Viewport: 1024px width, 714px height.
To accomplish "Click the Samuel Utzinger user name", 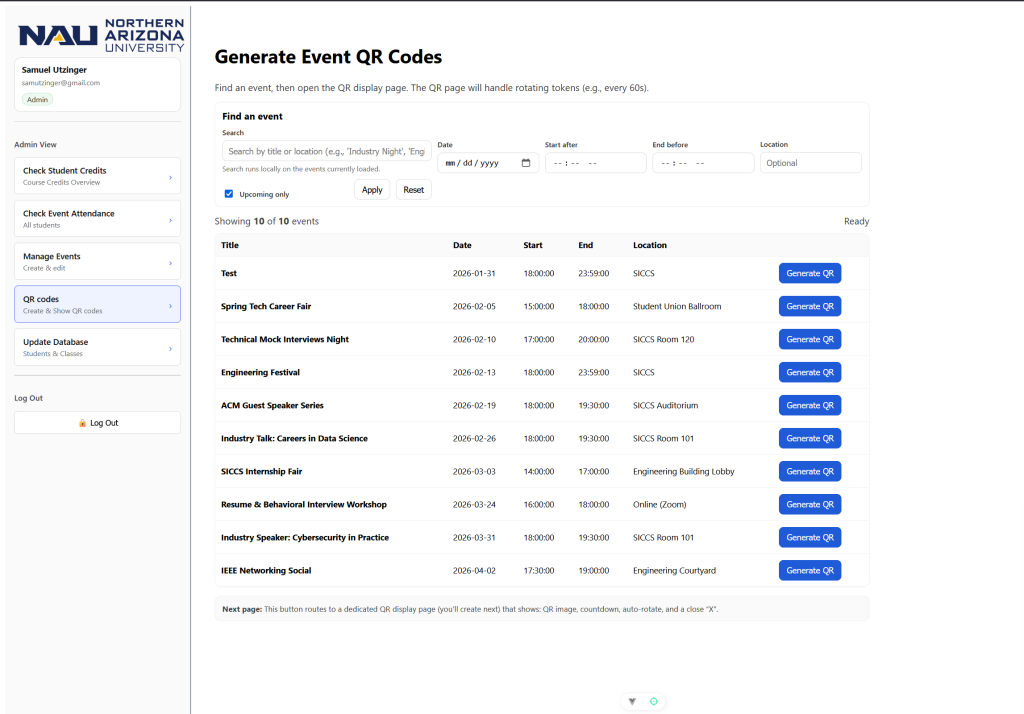I will pyautogui.click(x=54, y=70).
